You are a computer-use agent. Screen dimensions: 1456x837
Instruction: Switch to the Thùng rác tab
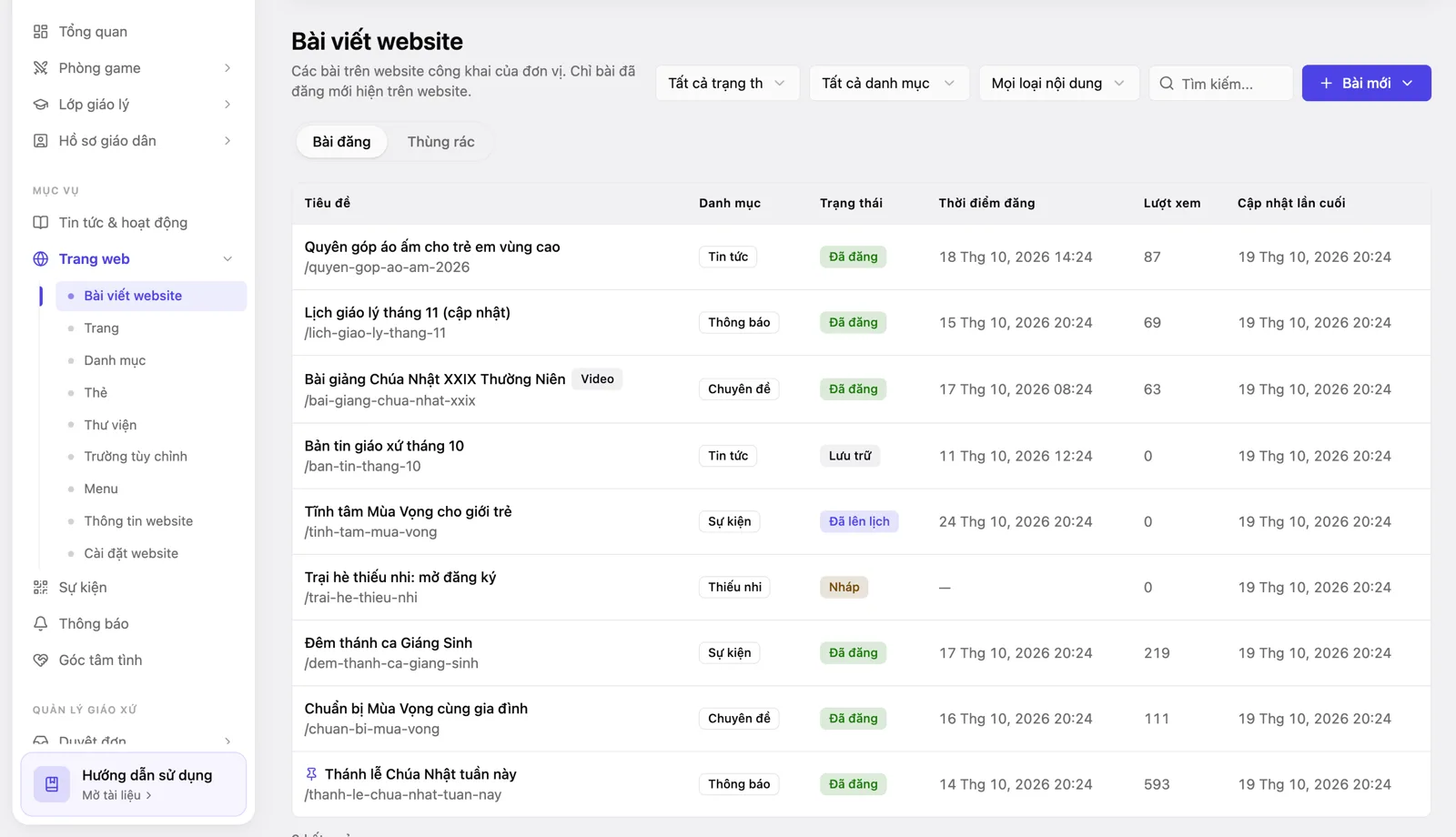[440, 142]
